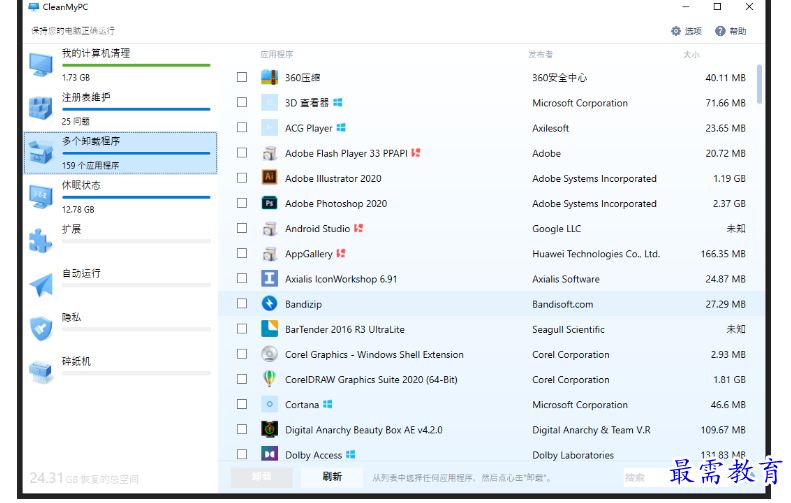Click the 我的计算机清理 monitor icon
This screenshot has height=503, width=791.
pos(41,64)
